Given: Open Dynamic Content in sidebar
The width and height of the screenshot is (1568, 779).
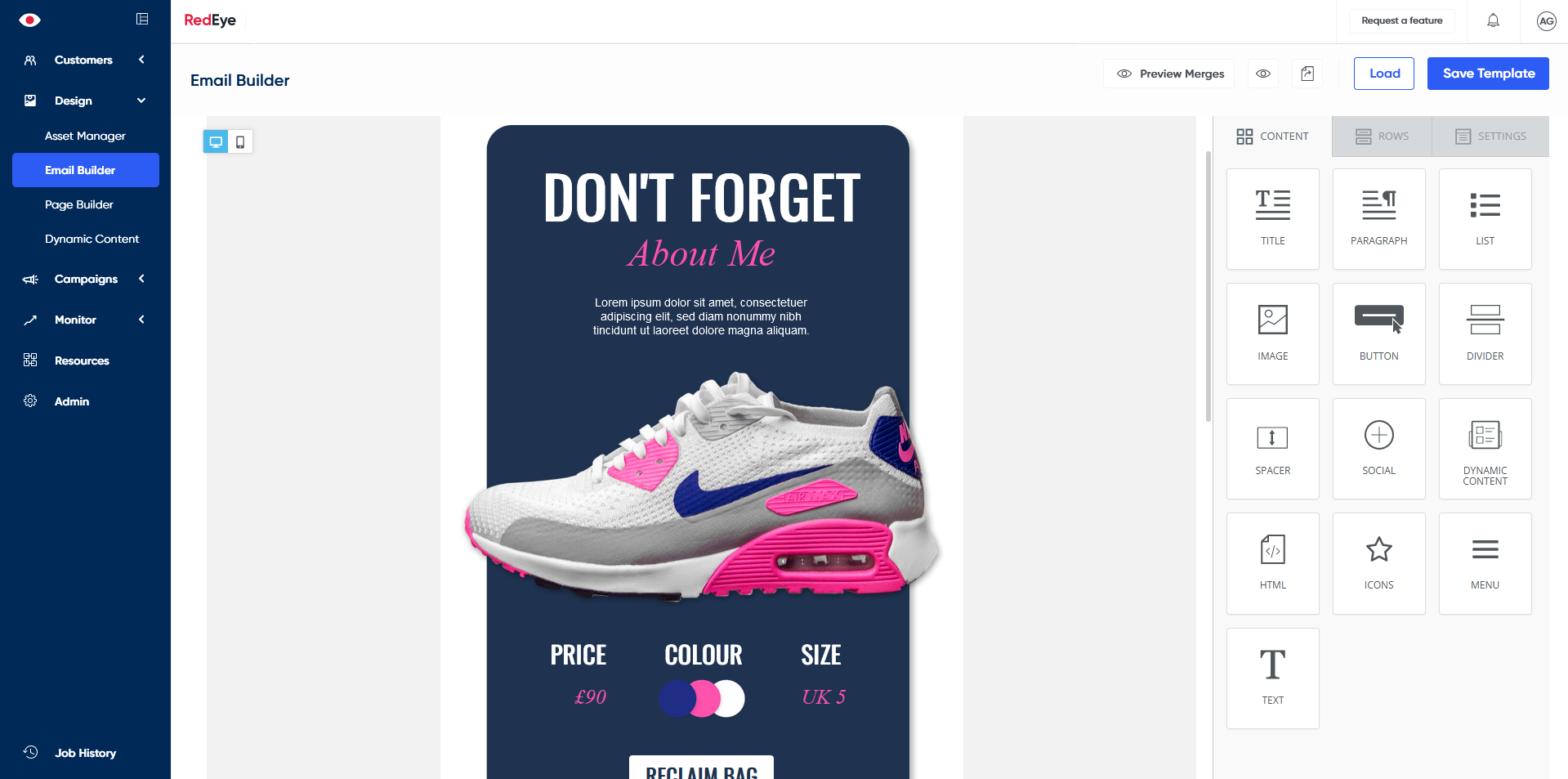Looking at the screenshot, I should [92, 239].
